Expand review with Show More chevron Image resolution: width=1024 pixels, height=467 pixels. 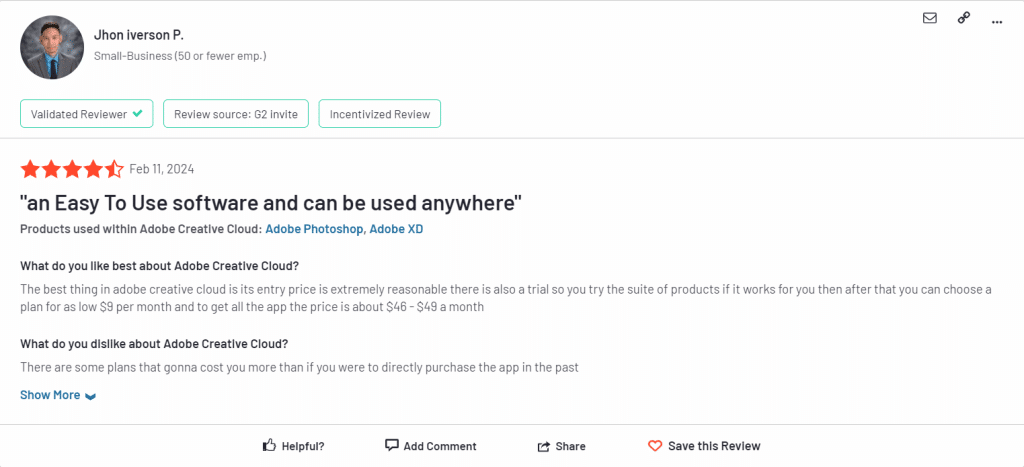(x=90, y=396)
